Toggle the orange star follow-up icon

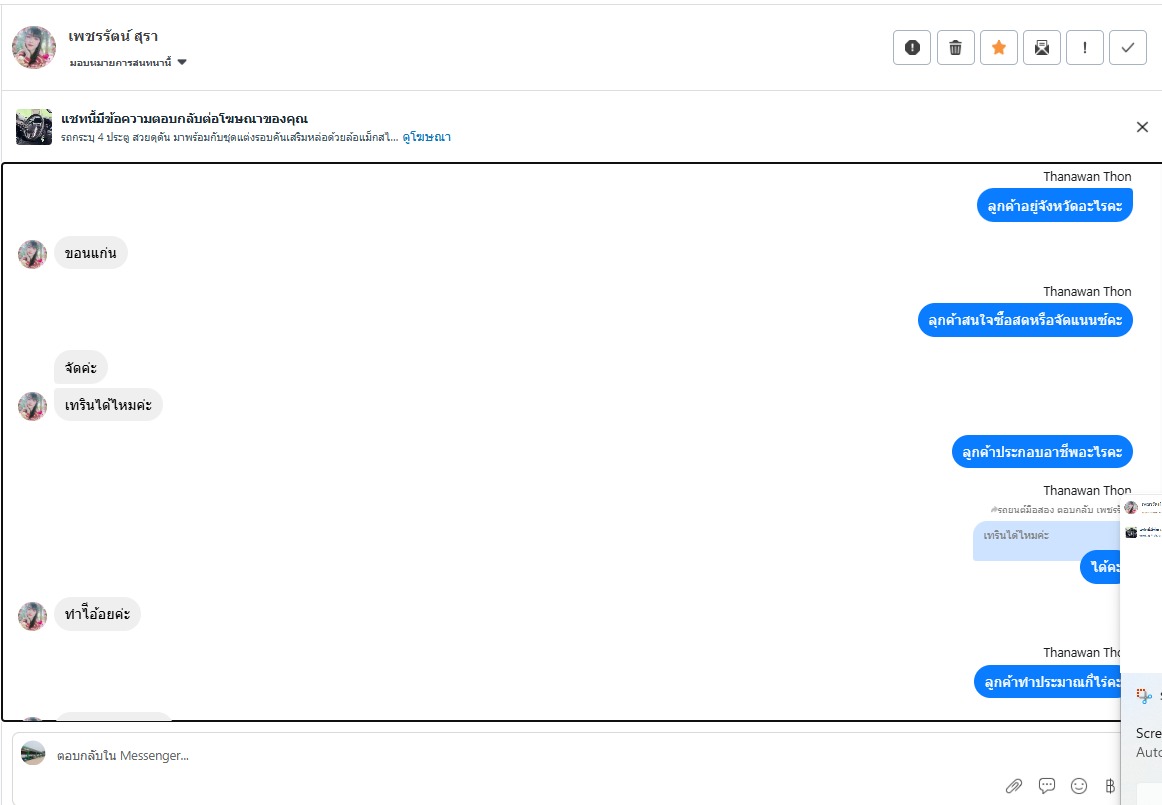click(998, 48)
